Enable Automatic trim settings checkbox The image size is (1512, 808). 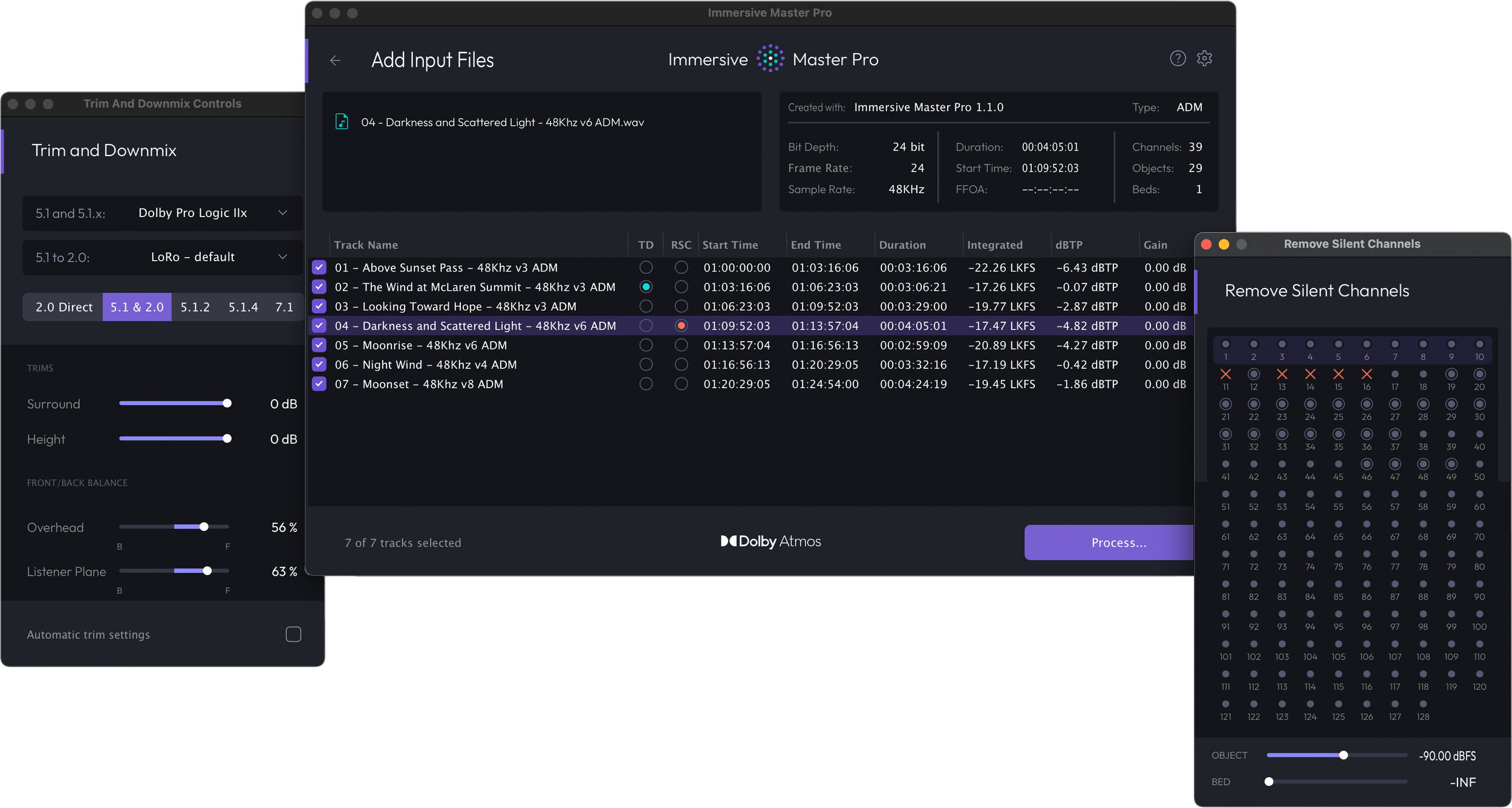coord(293,634)
